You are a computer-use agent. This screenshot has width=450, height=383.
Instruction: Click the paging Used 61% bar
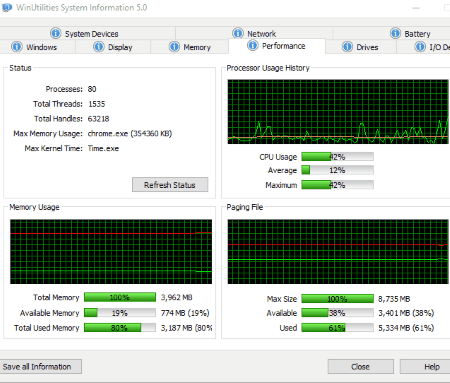click(x=337, y=328)
